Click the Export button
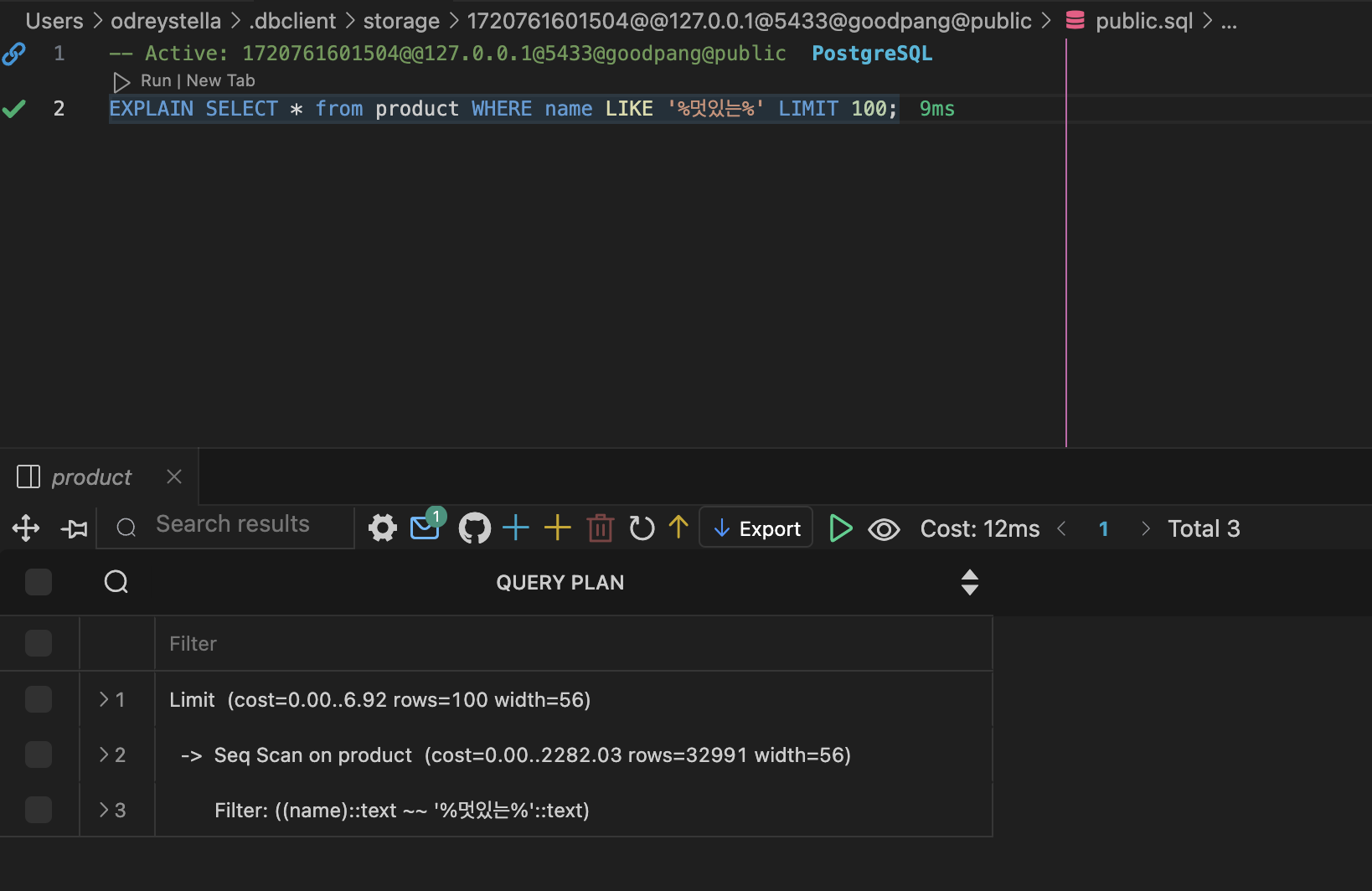This screenshot has width=1372, height=891. pos(756,528)
